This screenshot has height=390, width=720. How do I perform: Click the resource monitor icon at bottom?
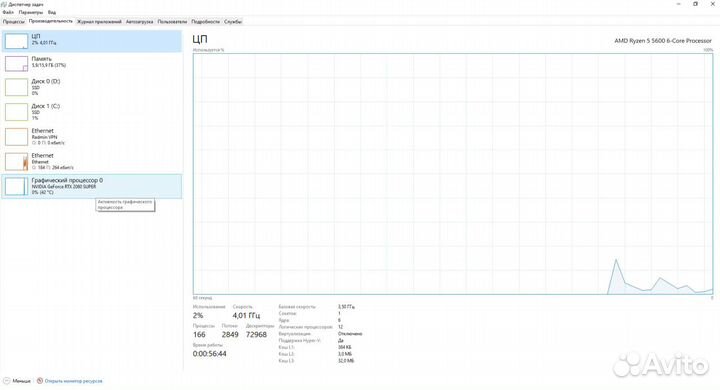click(x=40, y=381)
